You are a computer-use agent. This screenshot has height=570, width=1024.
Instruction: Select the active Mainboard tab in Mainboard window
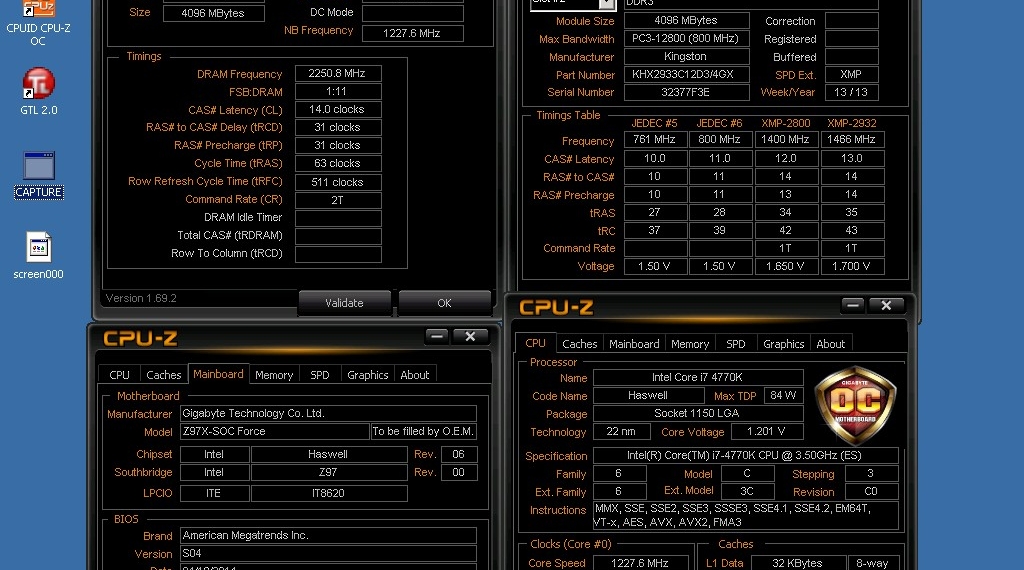point(218,373)
